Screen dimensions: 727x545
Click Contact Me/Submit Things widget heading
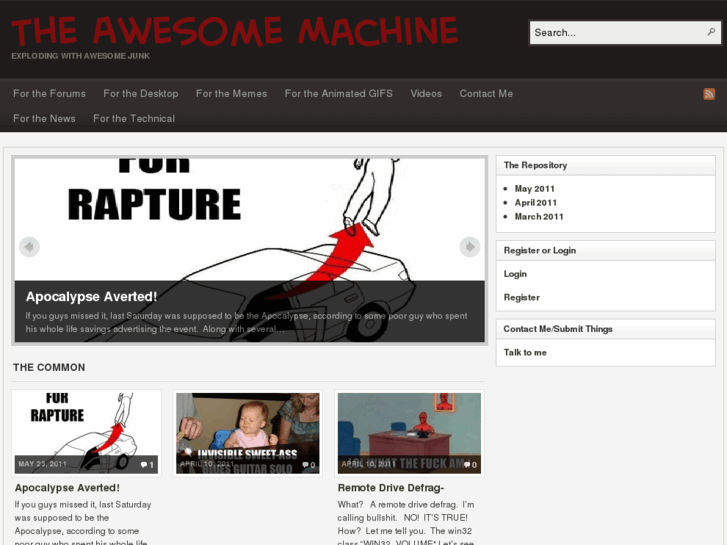click(x=558, y=329)
